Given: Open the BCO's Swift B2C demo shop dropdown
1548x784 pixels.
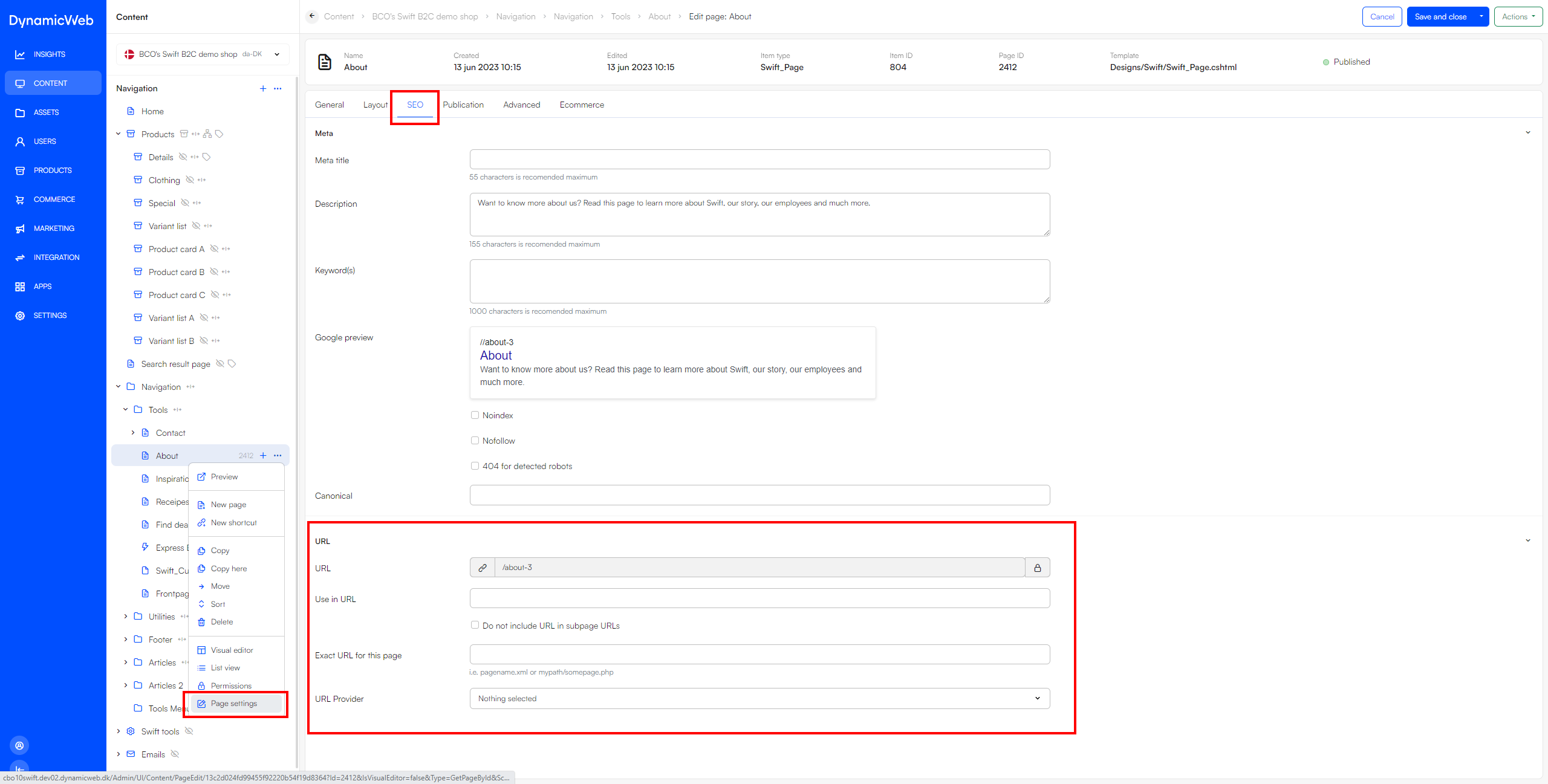Looking at the screenshot, I should pyautogui.click(x=203, y=54).
